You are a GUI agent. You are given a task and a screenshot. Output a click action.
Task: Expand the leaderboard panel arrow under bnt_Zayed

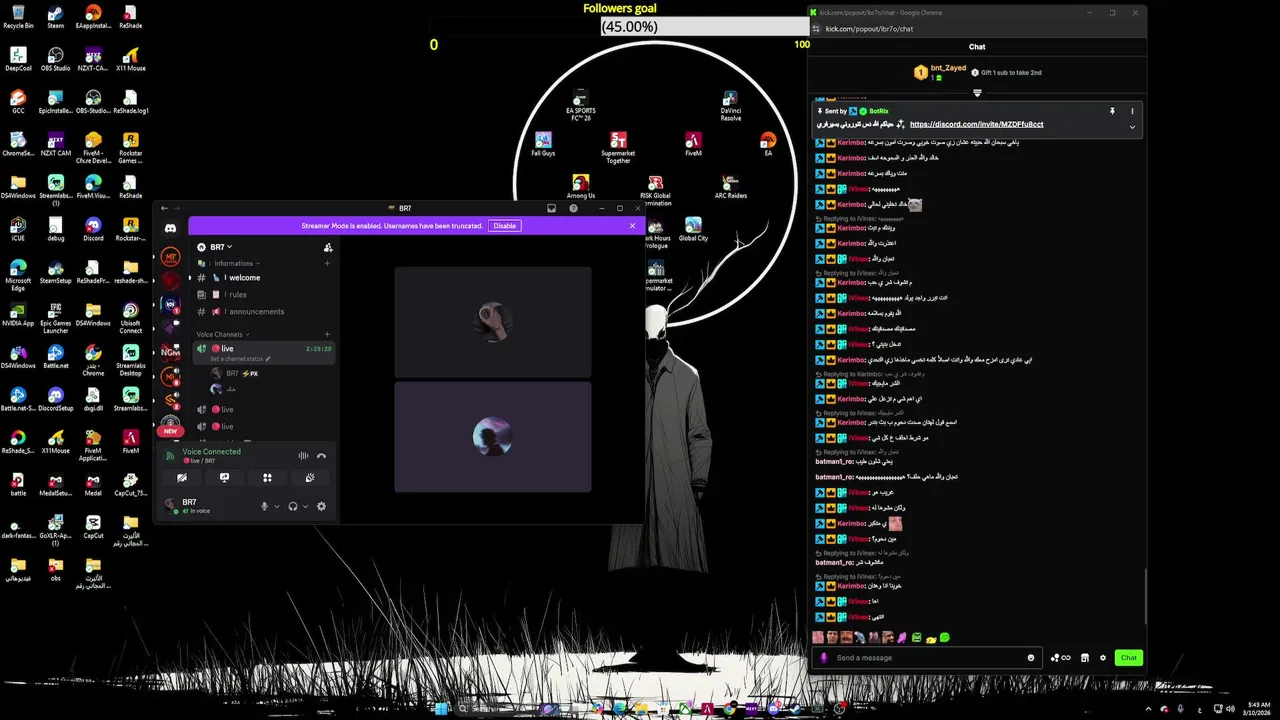[x=977, y=93]
